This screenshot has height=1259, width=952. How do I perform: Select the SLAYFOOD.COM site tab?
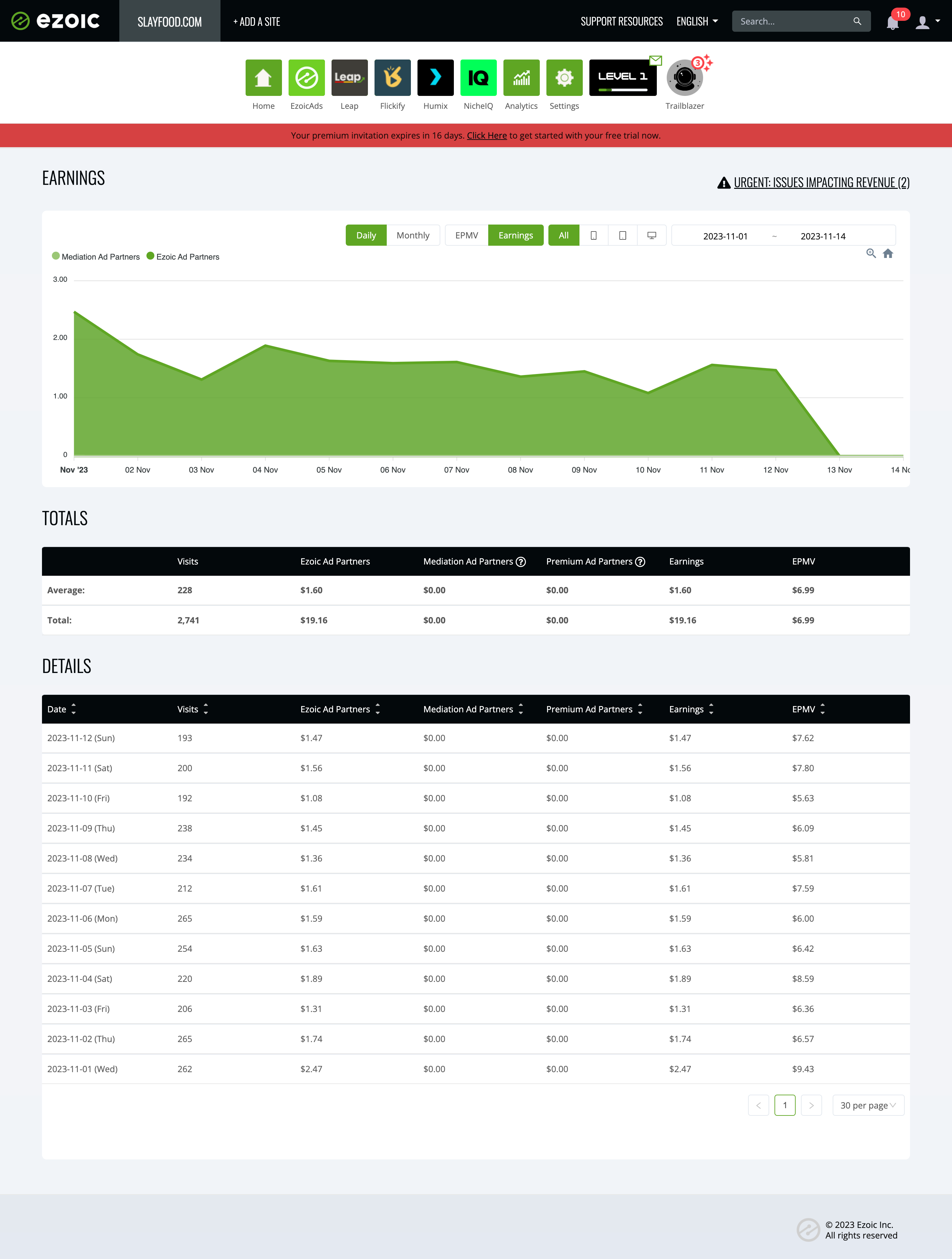tap(170, 21)
